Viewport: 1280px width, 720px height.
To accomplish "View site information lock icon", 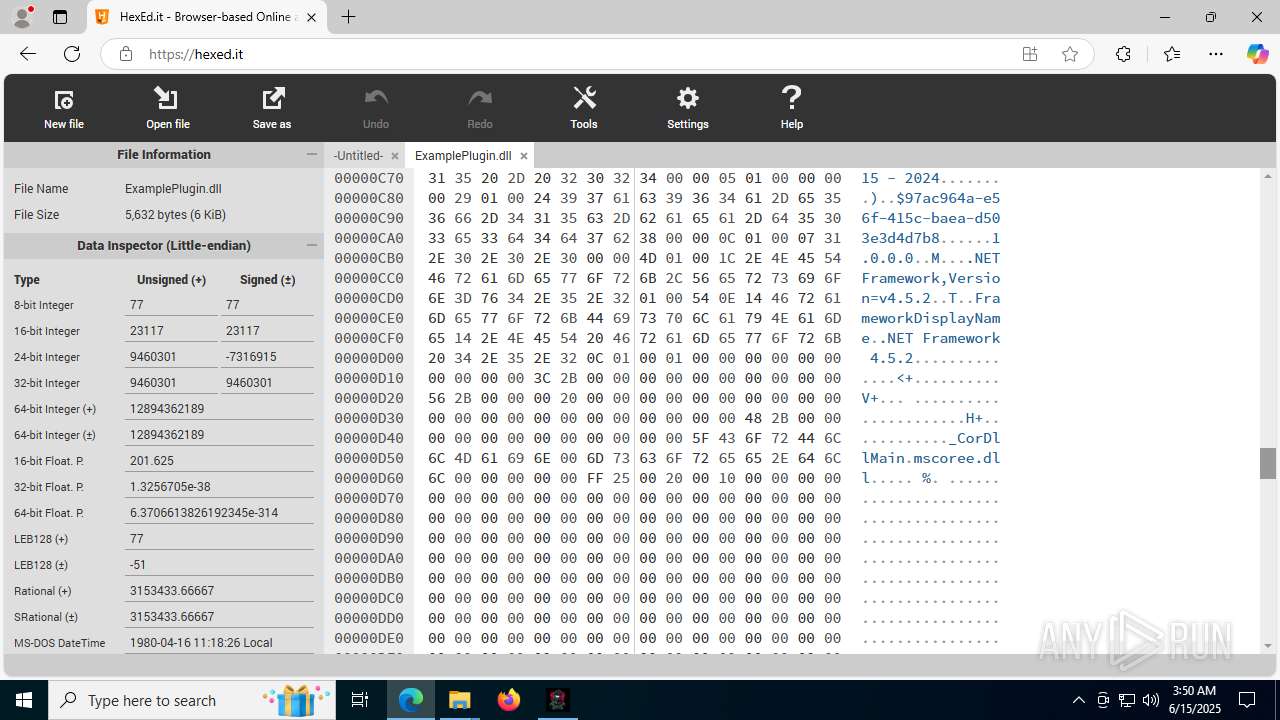I will pyautogui.click(x=126, y=54).
